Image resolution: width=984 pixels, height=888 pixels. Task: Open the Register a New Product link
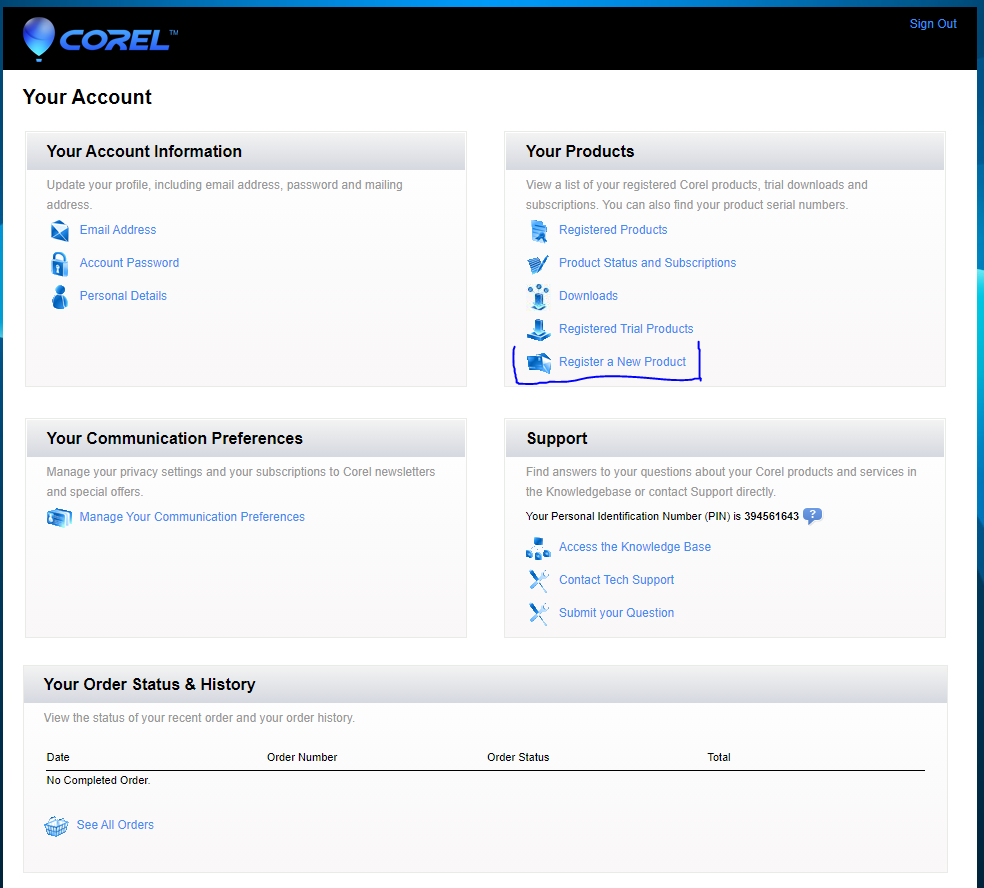(x=622, y=361)
